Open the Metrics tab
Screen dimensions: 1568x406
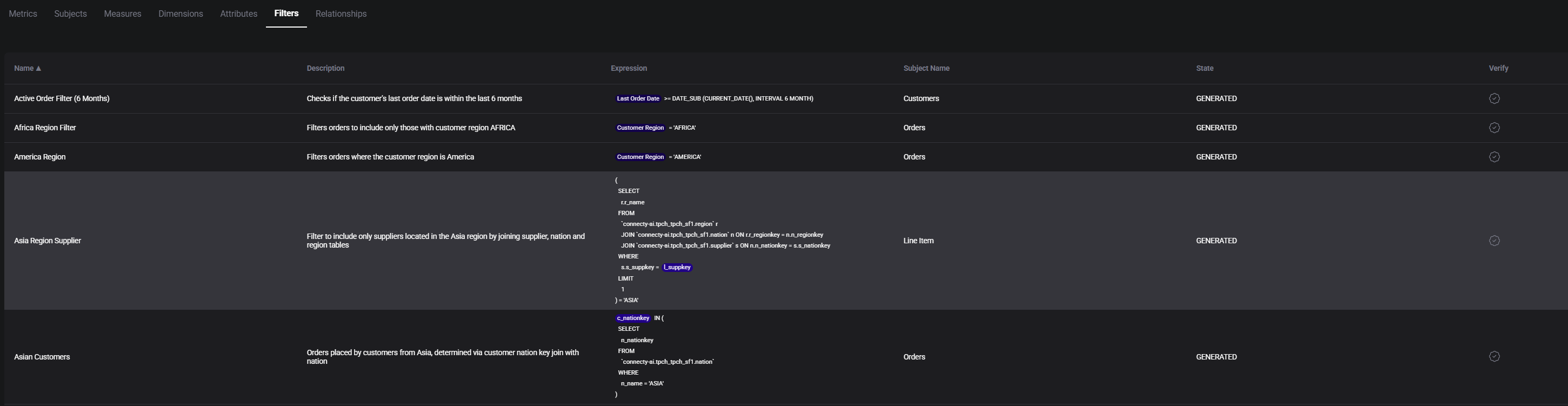coord(23,14)
